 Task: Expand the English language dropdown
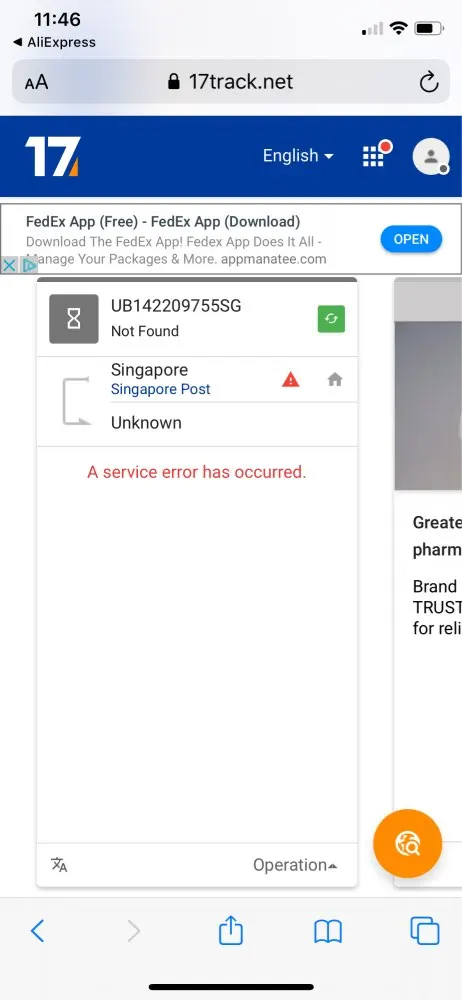coord(298,156)
